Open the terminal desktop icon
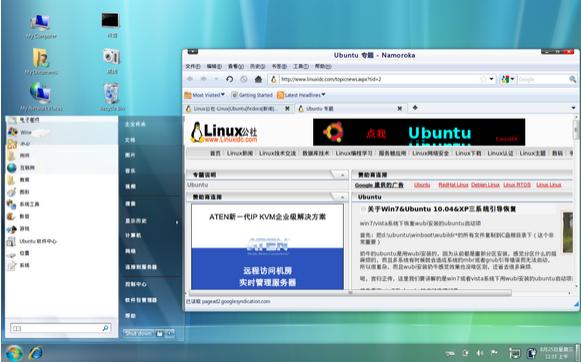Image resolution: width=581 pixels, height=362 pixels. (x=111, y=24)
